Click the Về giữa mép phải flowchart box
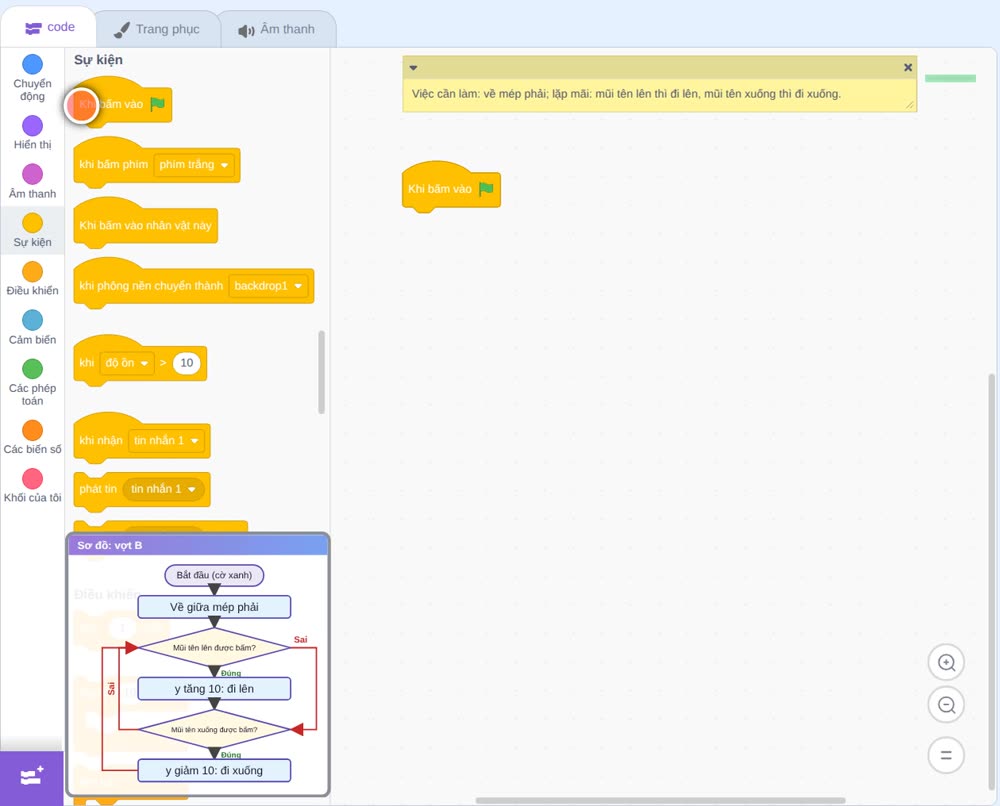 pos(214,607)
